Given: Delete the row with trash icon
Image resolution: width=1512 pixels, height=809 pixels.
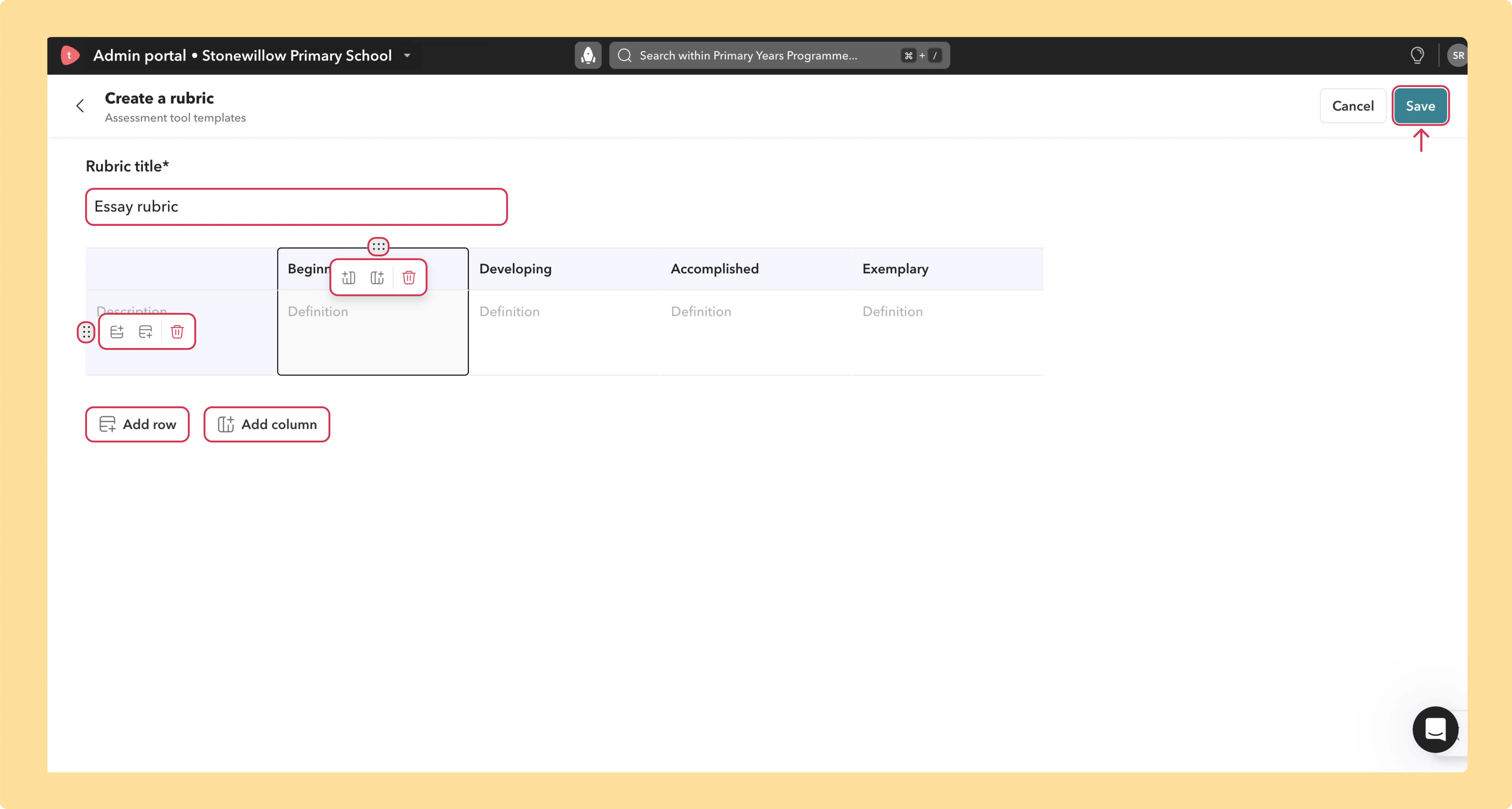Looking at the screenshot, I should pos(177,332).
